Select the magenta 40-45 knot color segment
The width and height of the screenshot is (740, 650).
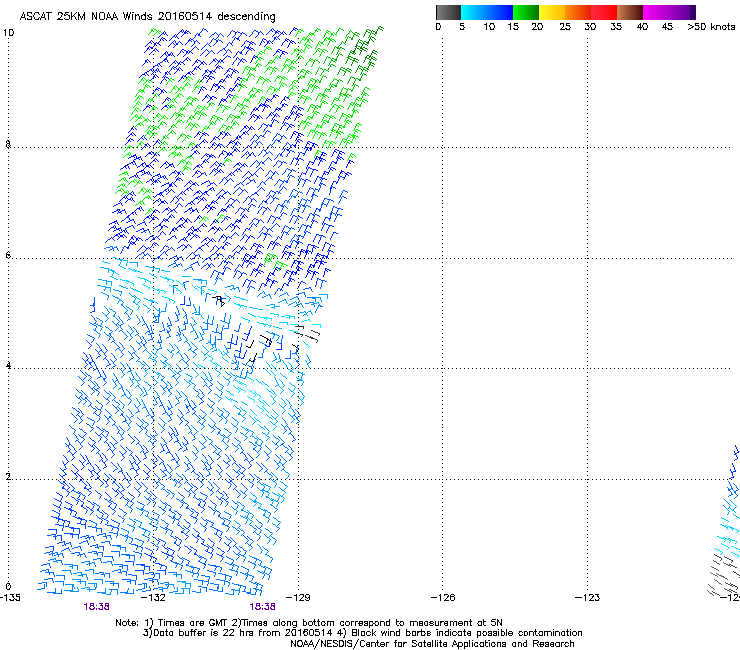click(656, 12)
